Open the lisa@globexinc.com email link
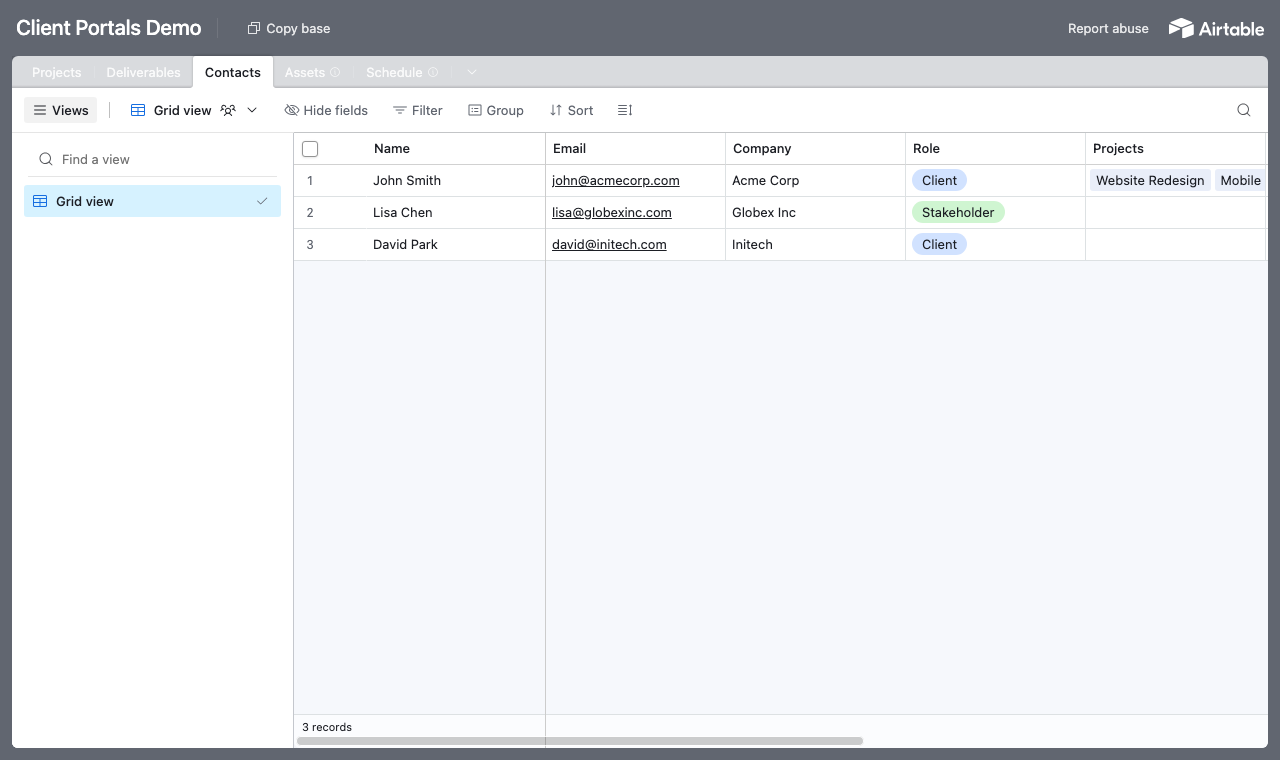 point(612,213)
